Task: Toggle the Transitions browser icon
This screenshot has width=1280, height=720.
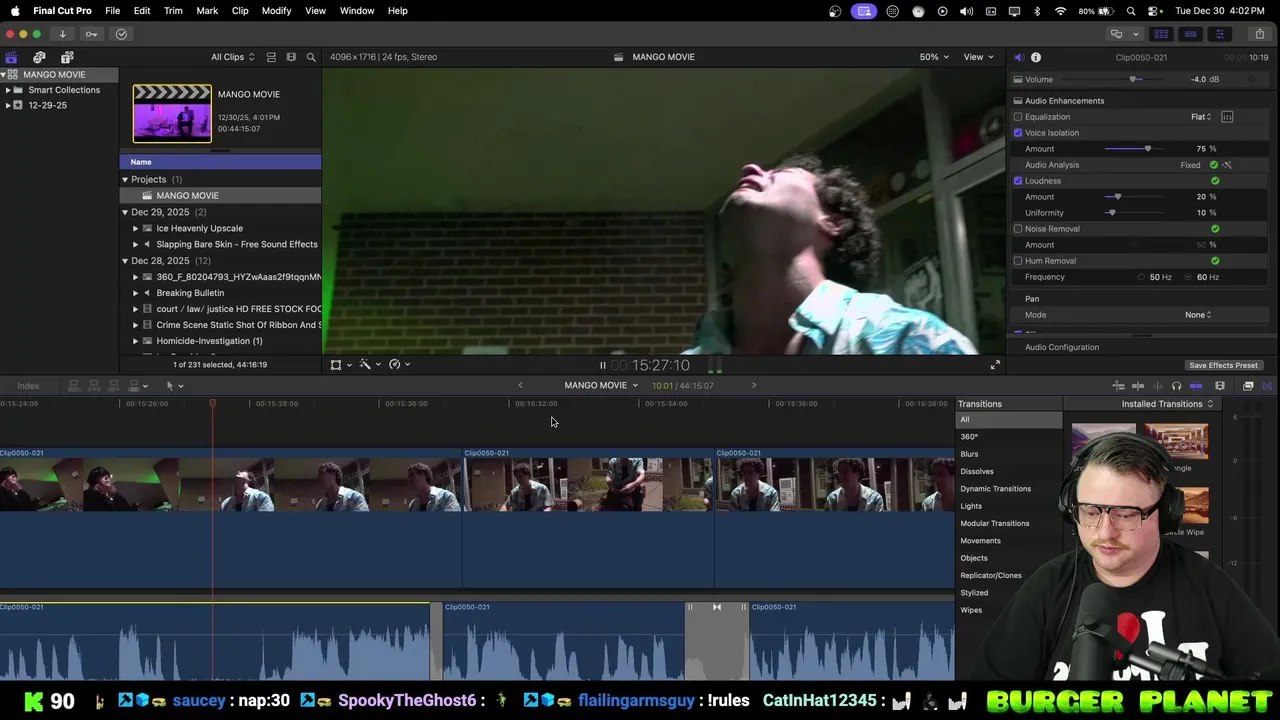Action: click(1267, 386)
